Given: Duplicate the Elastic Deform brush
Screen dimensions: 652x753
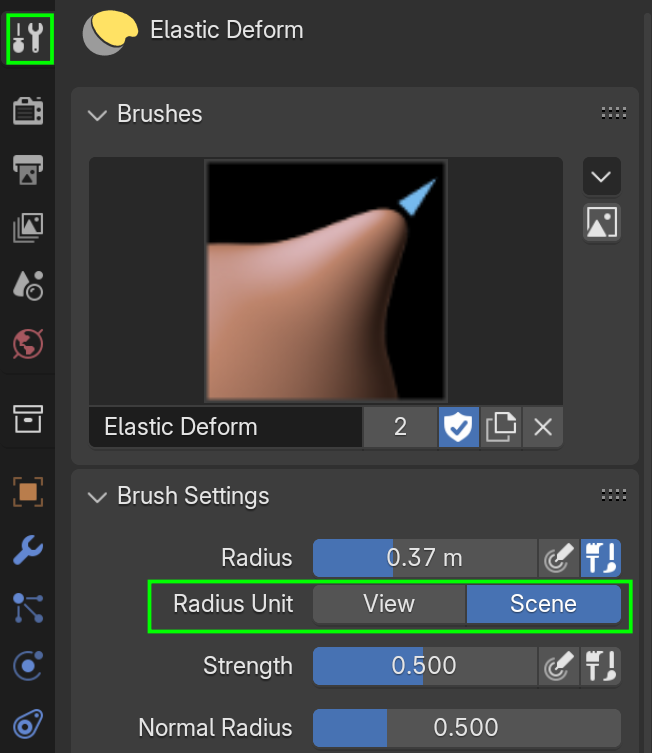Looking at the screenshot, I should pyautogui.click(x=501, y=427).
